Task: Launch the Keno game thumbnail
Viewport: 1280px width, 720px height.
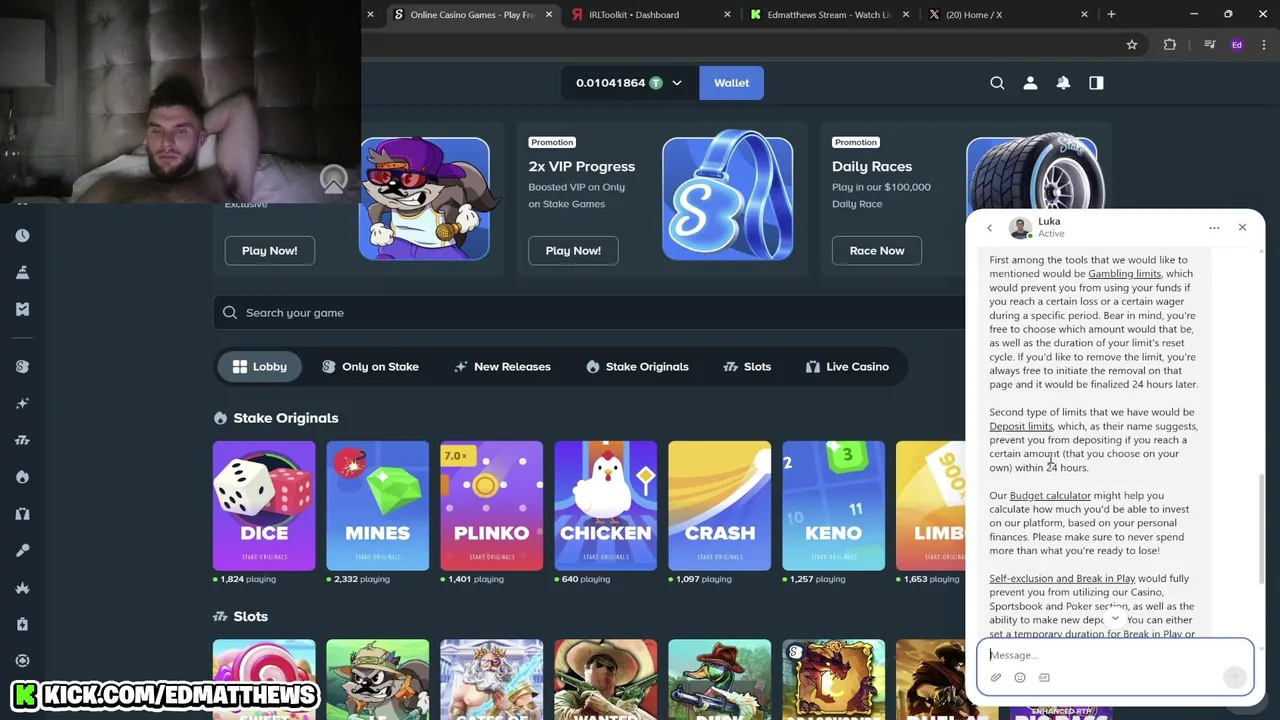Action: pyautogui.click(x=834, y=506)
